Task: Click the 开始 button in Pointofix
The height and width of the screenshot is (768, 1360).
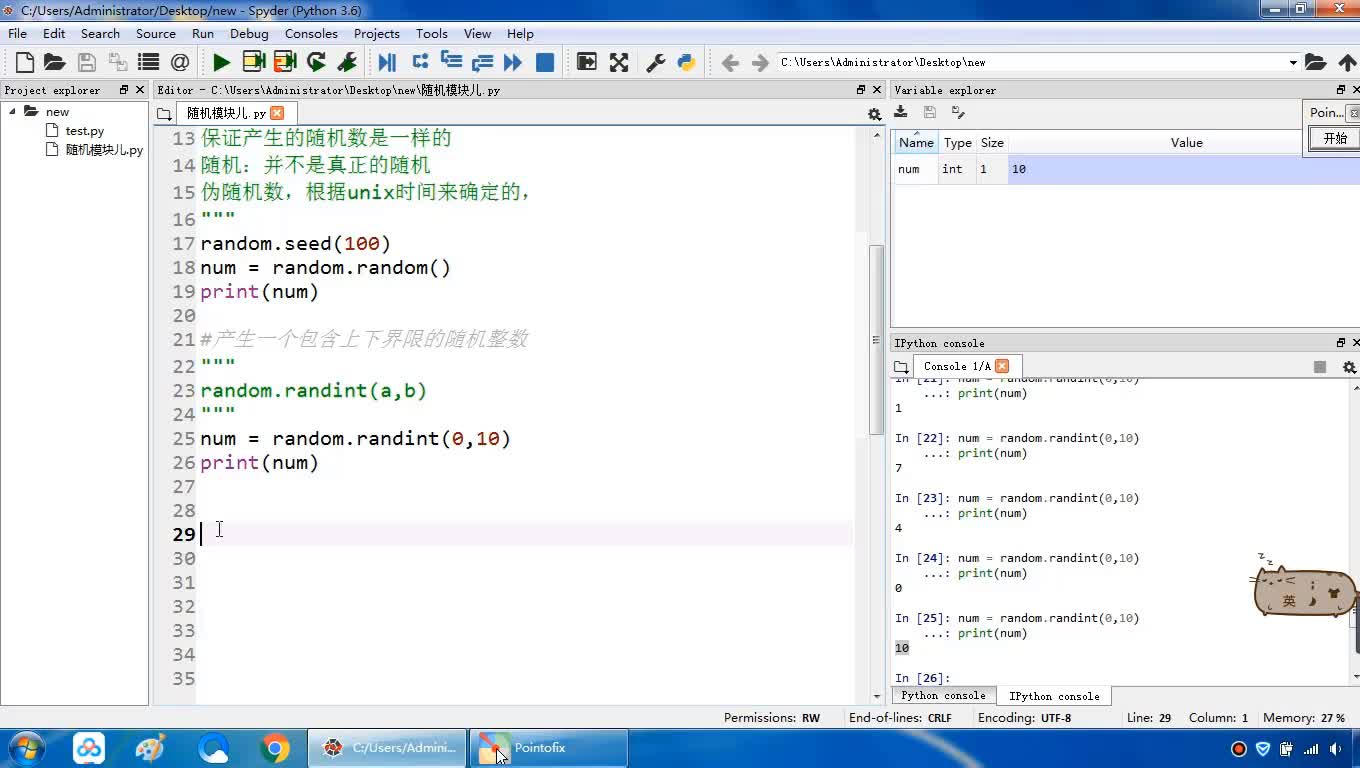Action: 1335,138
